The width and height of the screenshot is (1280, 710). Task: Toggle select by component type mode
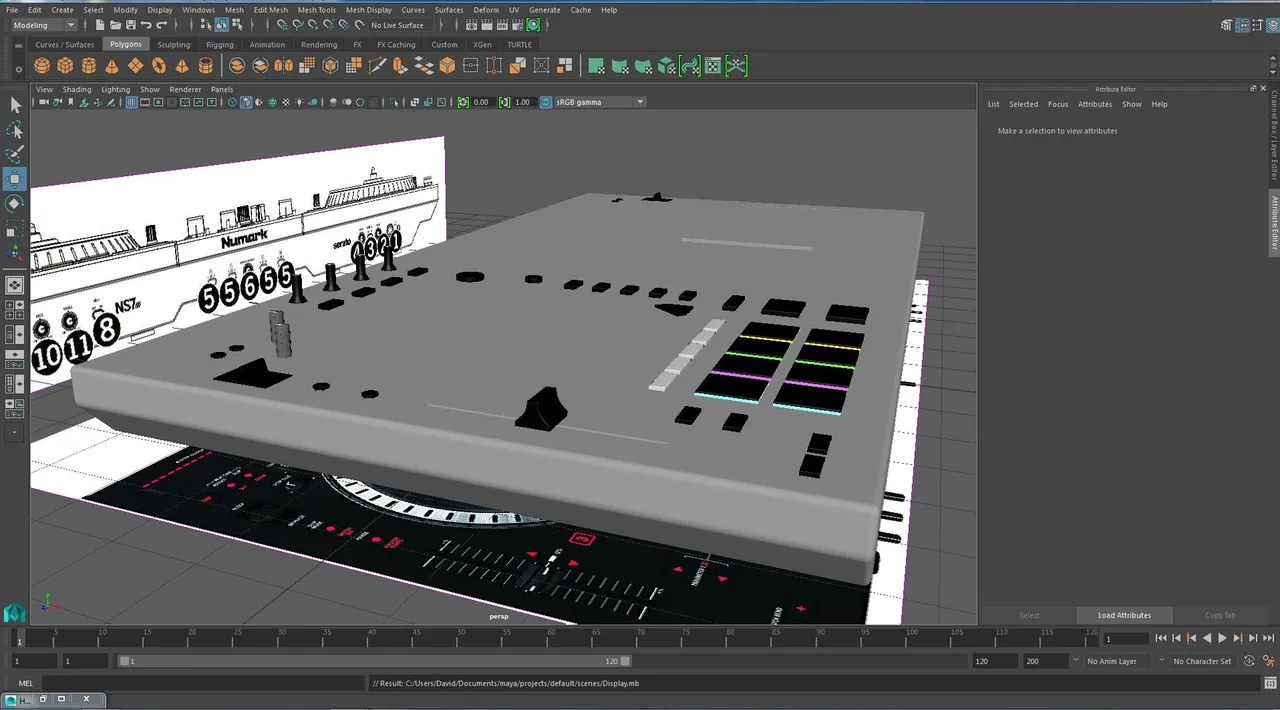coord(236,25)
